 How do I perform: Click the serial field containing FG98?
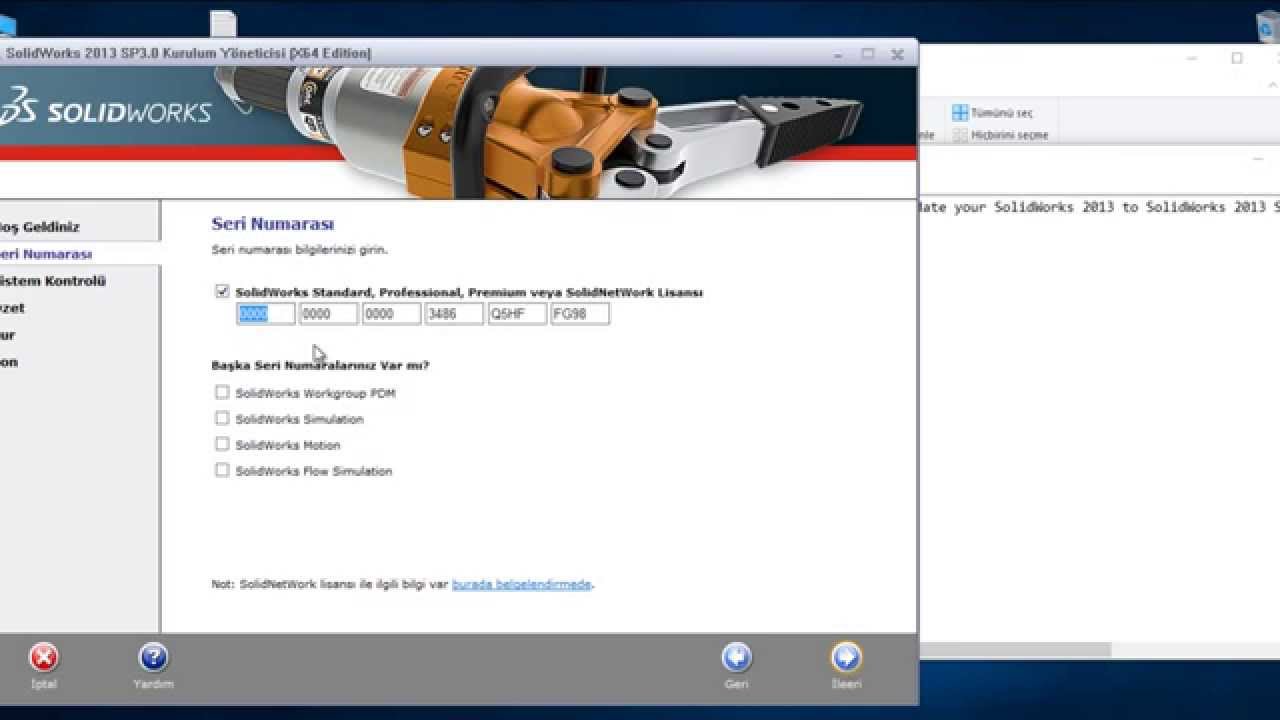[580, 314]
